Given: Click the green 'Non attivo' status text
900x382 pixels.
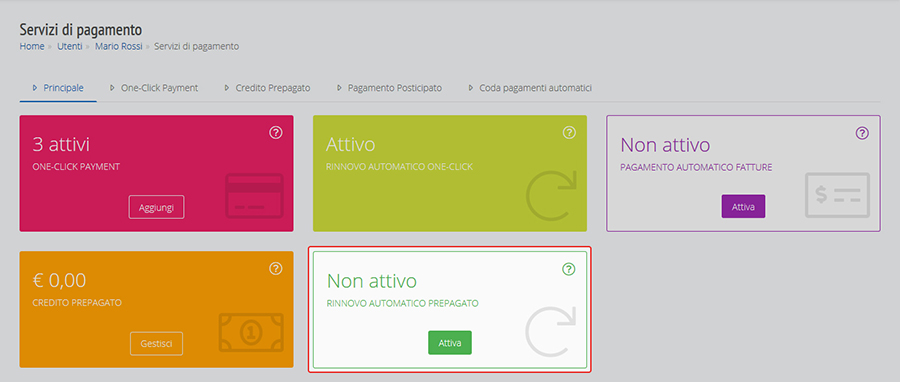Looking at the screenshot, I should tap(371, 281).
